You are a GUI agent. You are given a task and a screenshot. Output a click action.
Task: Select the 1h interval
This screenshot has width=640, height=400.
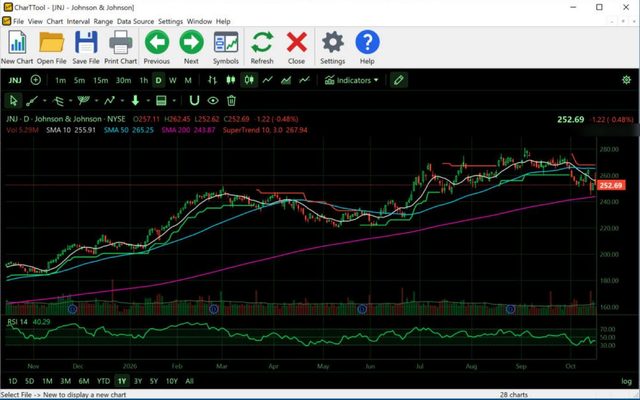point(144,80)
